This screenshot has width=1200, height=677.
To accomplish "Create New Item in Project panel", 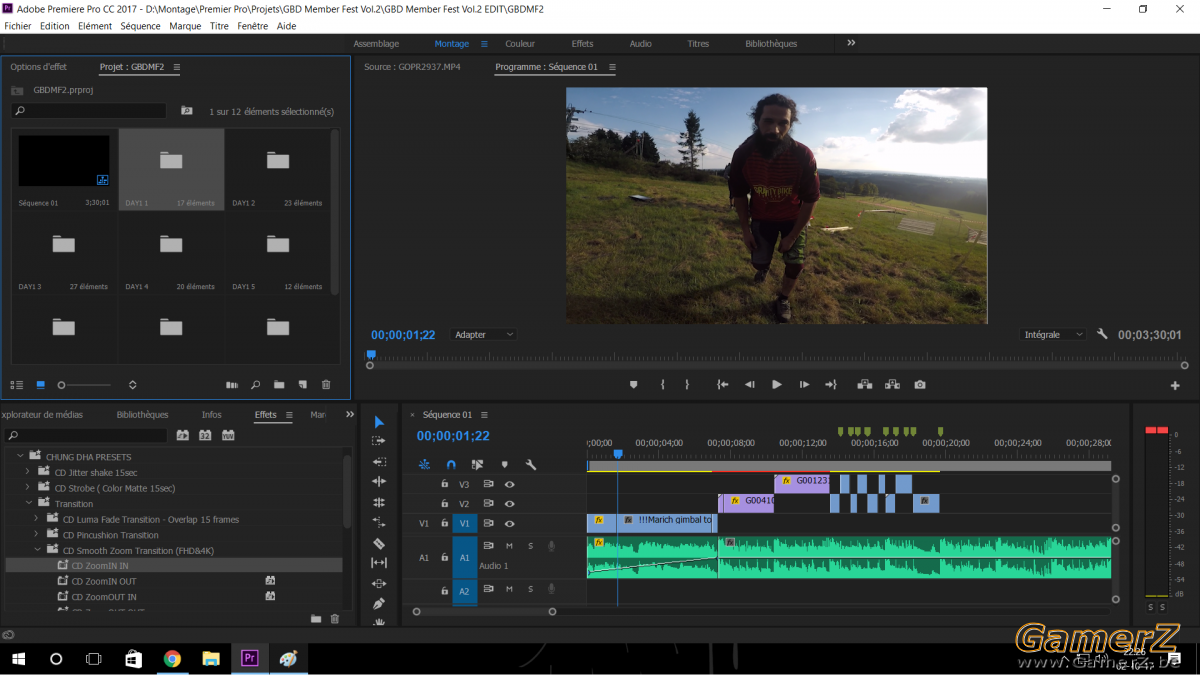I will tap(303, 384).
